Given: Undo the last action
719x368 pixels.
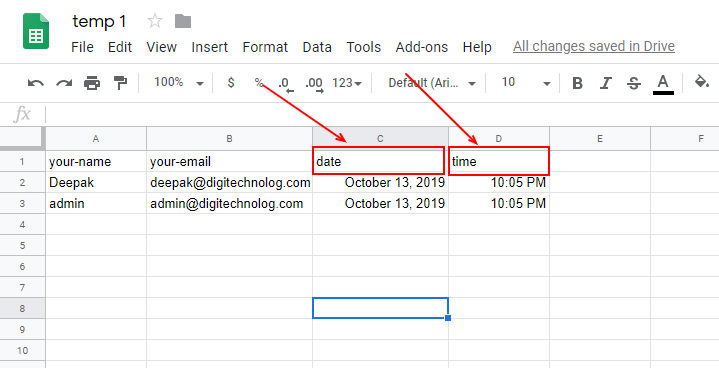Looking at the screenshot, I should point(36,83).
